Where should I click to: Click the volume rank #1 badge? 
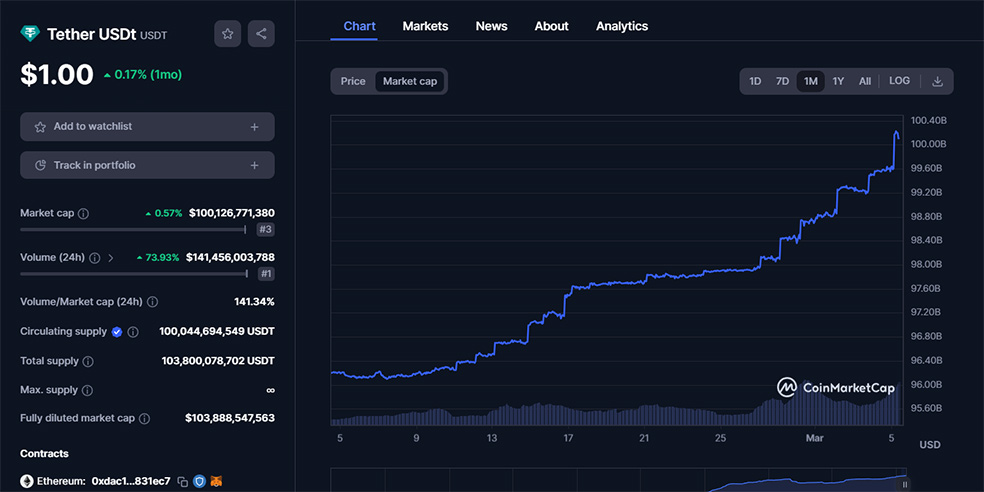click(265, 274)
